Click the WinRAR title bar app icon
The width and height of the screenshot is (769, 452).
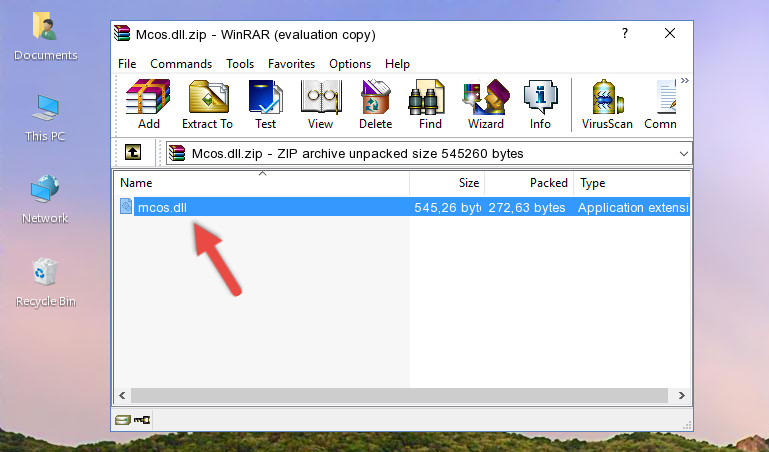(x=122, y=34)
